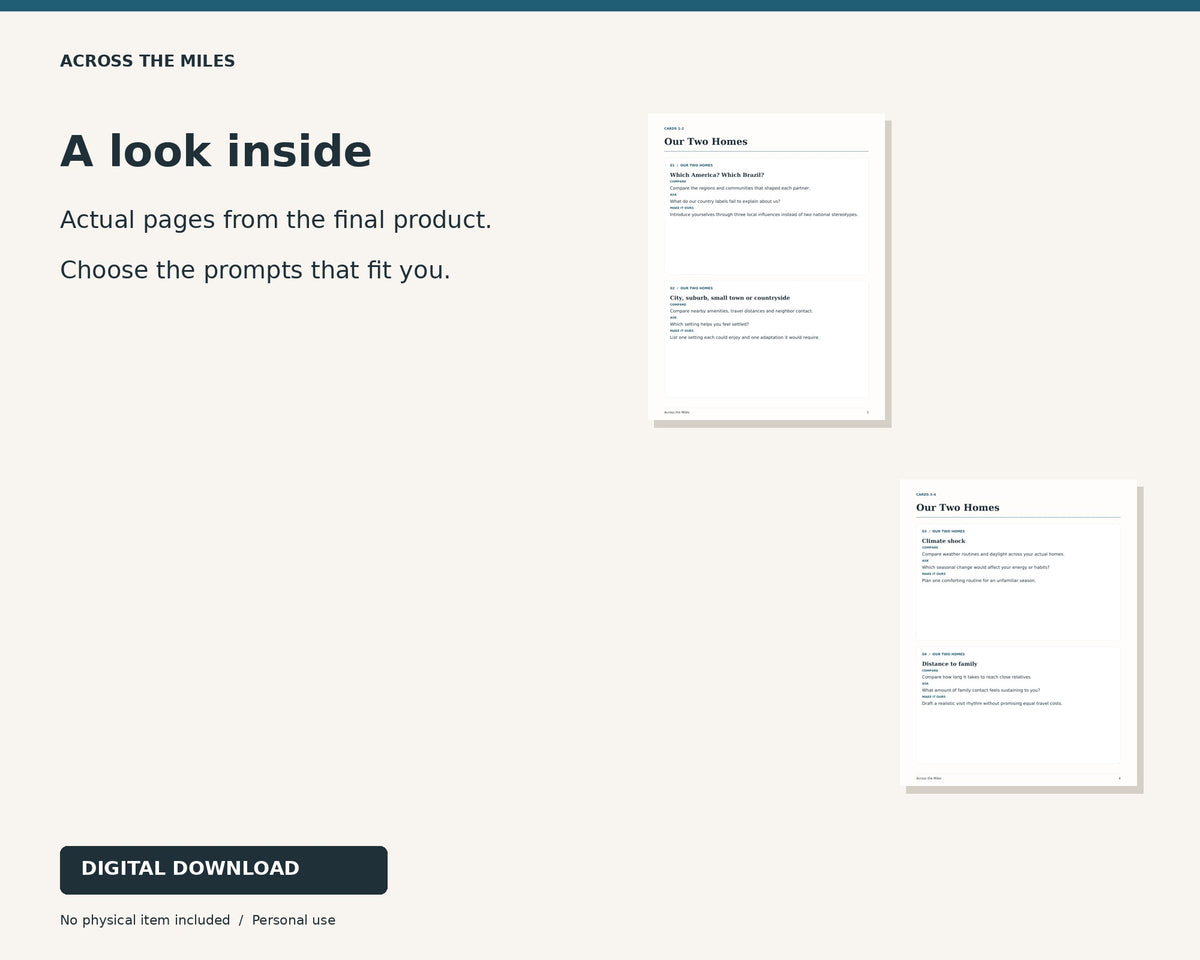
Task: Click the page number 4 footer
Action: 1119,778
